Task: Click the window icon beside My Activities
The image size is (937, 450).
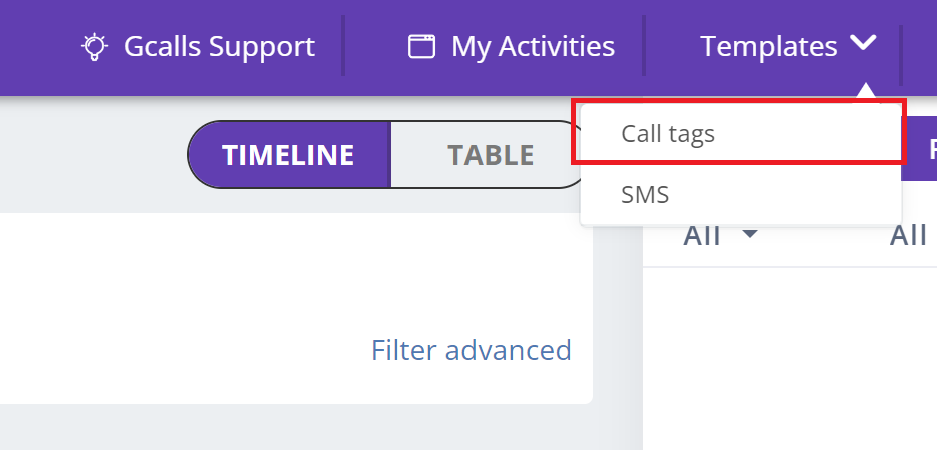Action: pos(421,46)
